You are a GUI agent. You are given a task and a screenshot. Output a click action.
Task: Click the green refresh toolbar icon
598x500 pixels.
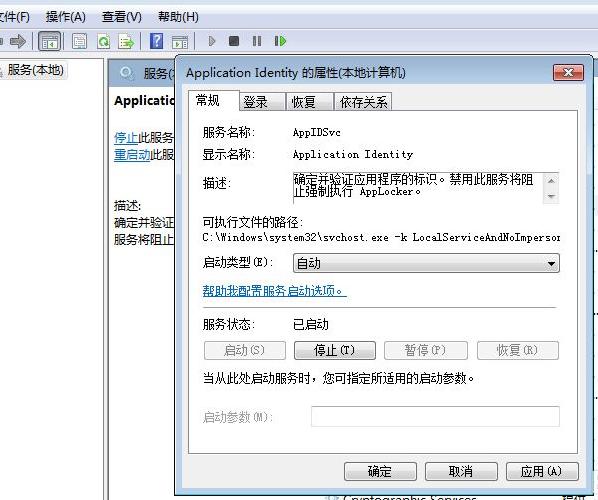(x=103, y=41)
